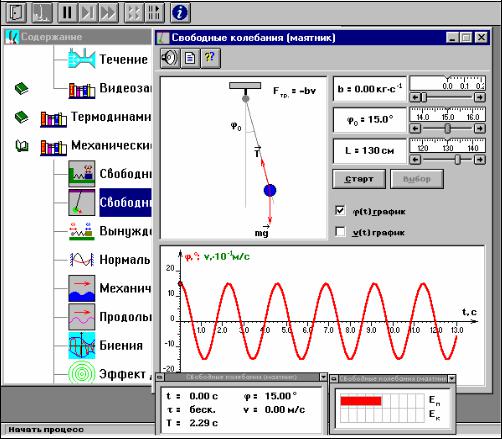This screenshot has height=439, width=502.
Task: Decrease length L with left arrow
Action: pyautogui.click(x=415, y=160)
